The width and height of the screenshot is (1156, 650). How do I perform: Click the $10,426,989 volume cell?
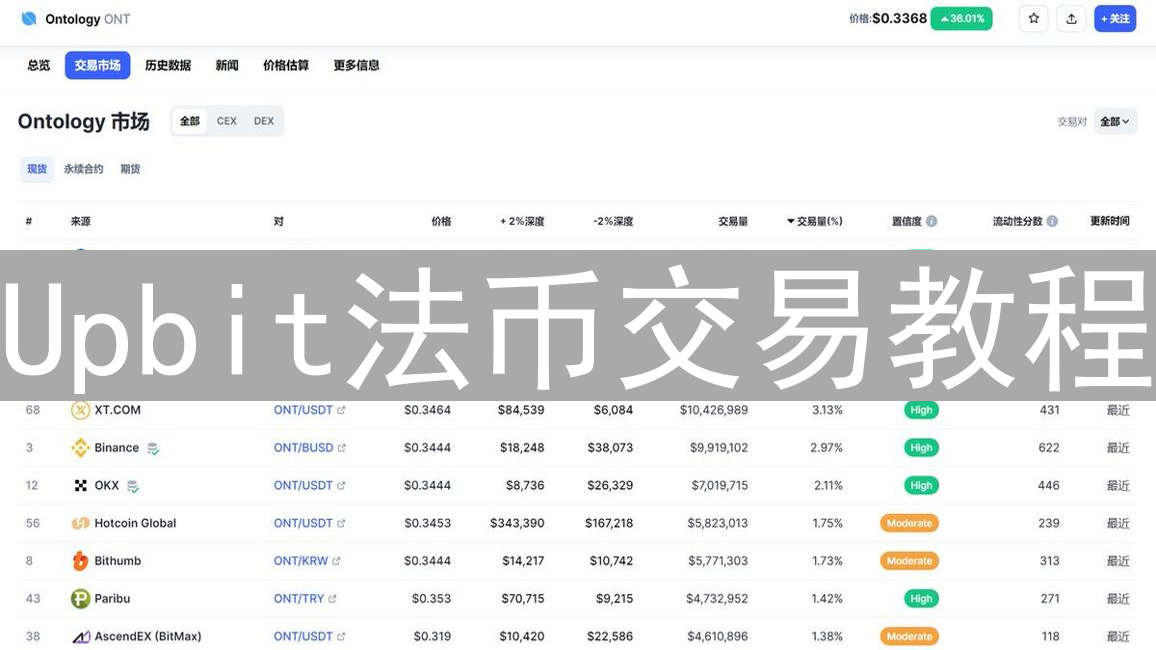(x=714, y=410)
